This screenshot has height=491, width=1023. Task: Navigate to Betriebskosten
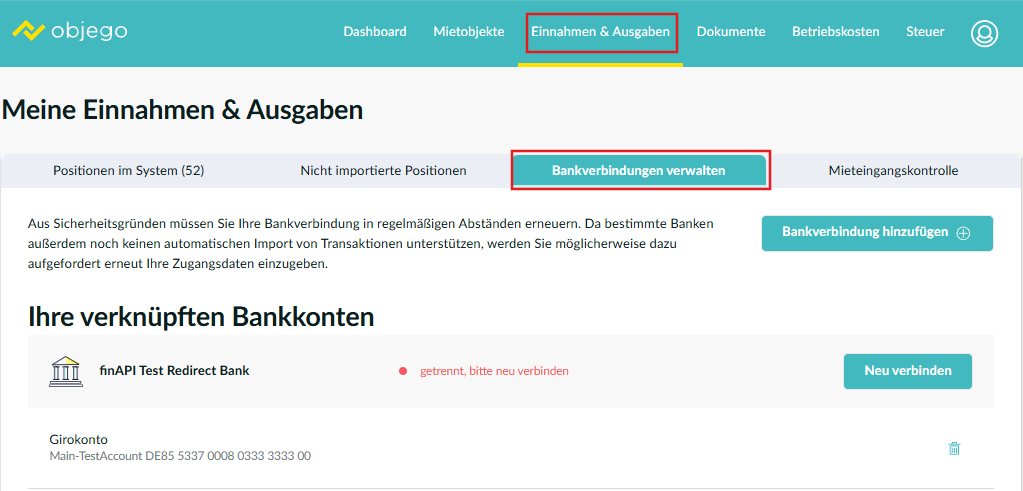point(835,32)
